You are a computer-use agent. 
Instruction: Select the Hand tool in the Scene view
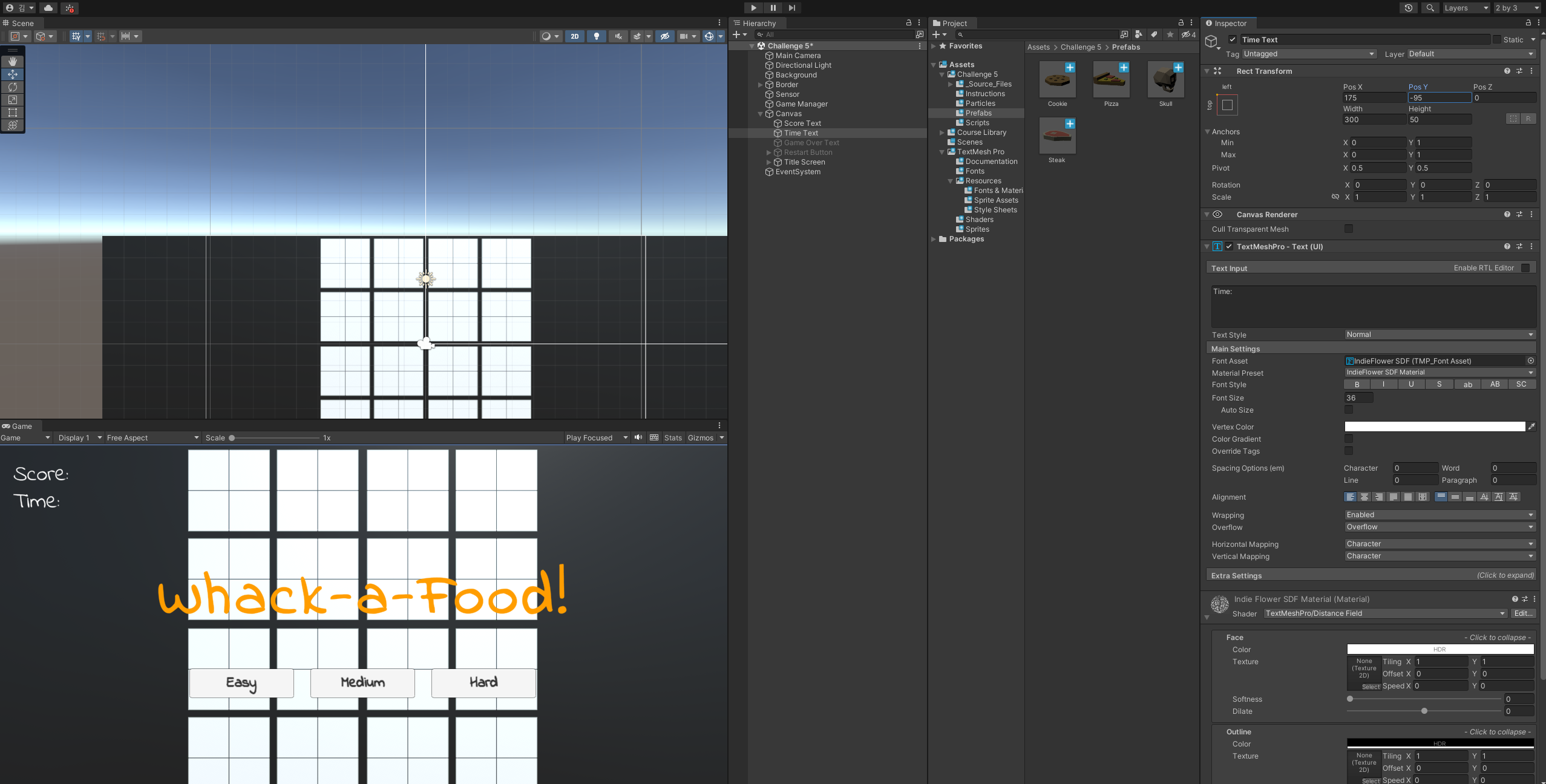[x=13, y=62]
